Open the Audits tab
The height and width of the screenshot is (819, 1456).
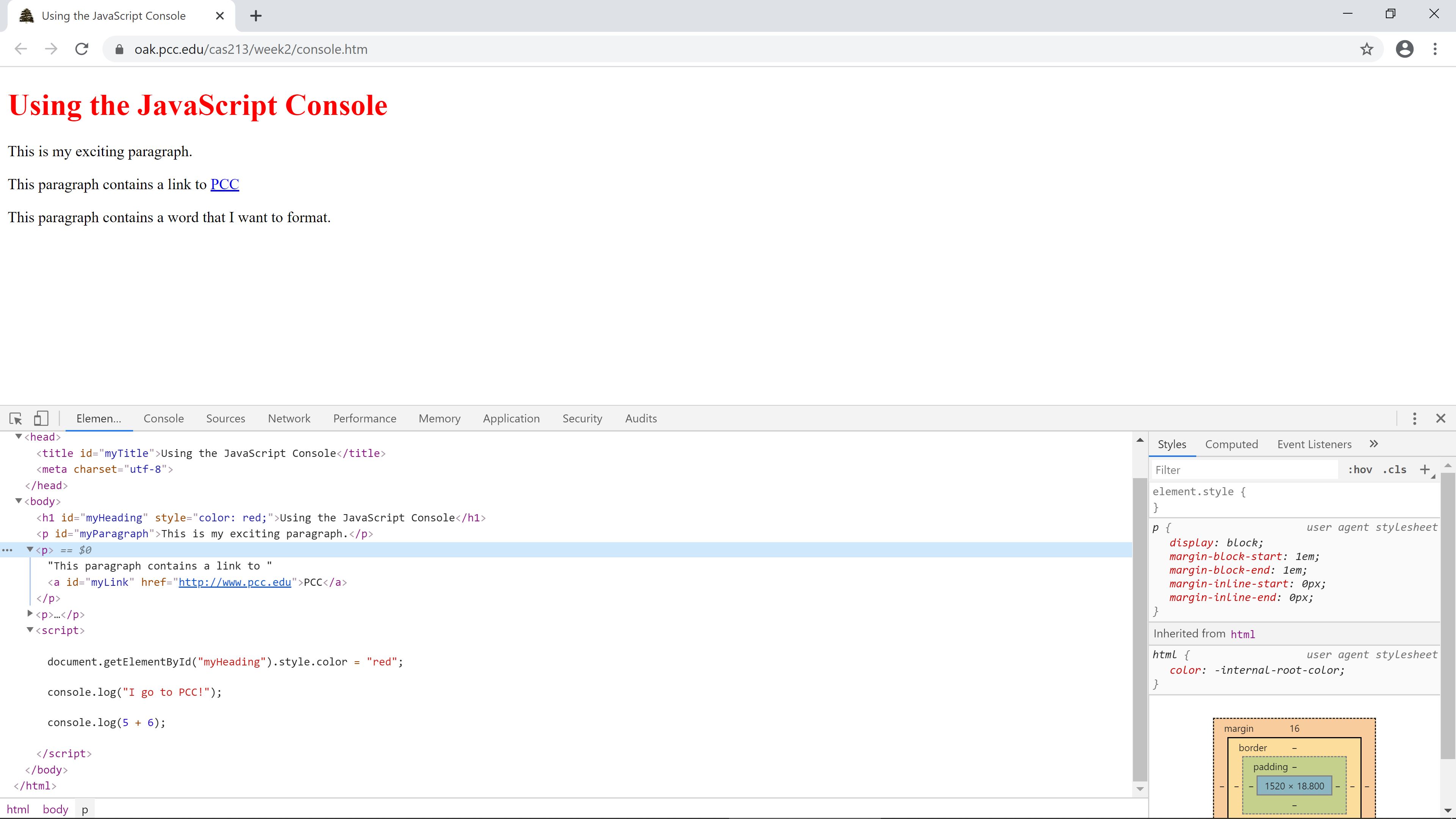coord(641,418)
